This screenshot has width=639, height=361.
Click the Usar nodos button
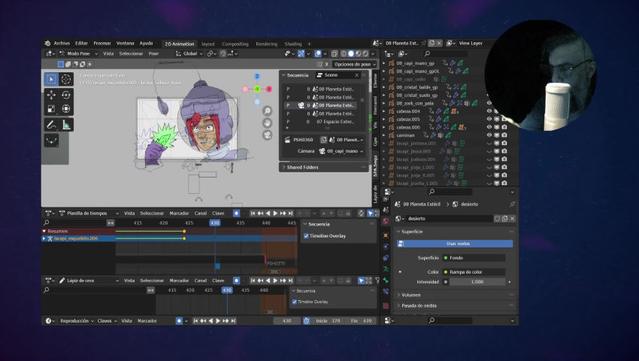[x=455, y=244]
